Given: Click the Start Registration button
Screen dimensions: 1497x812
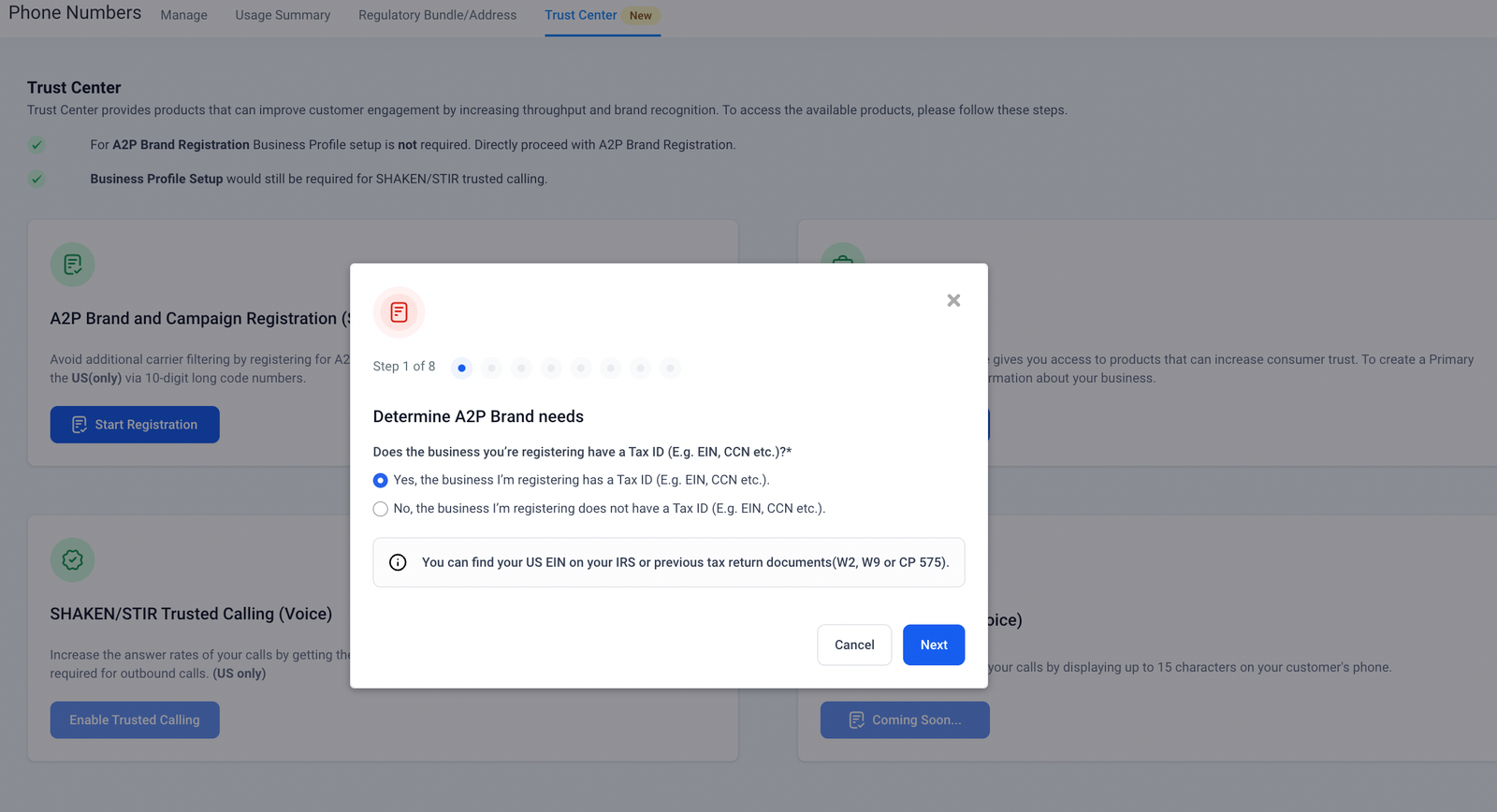Looking at the screenshot, I should [135, 425].
